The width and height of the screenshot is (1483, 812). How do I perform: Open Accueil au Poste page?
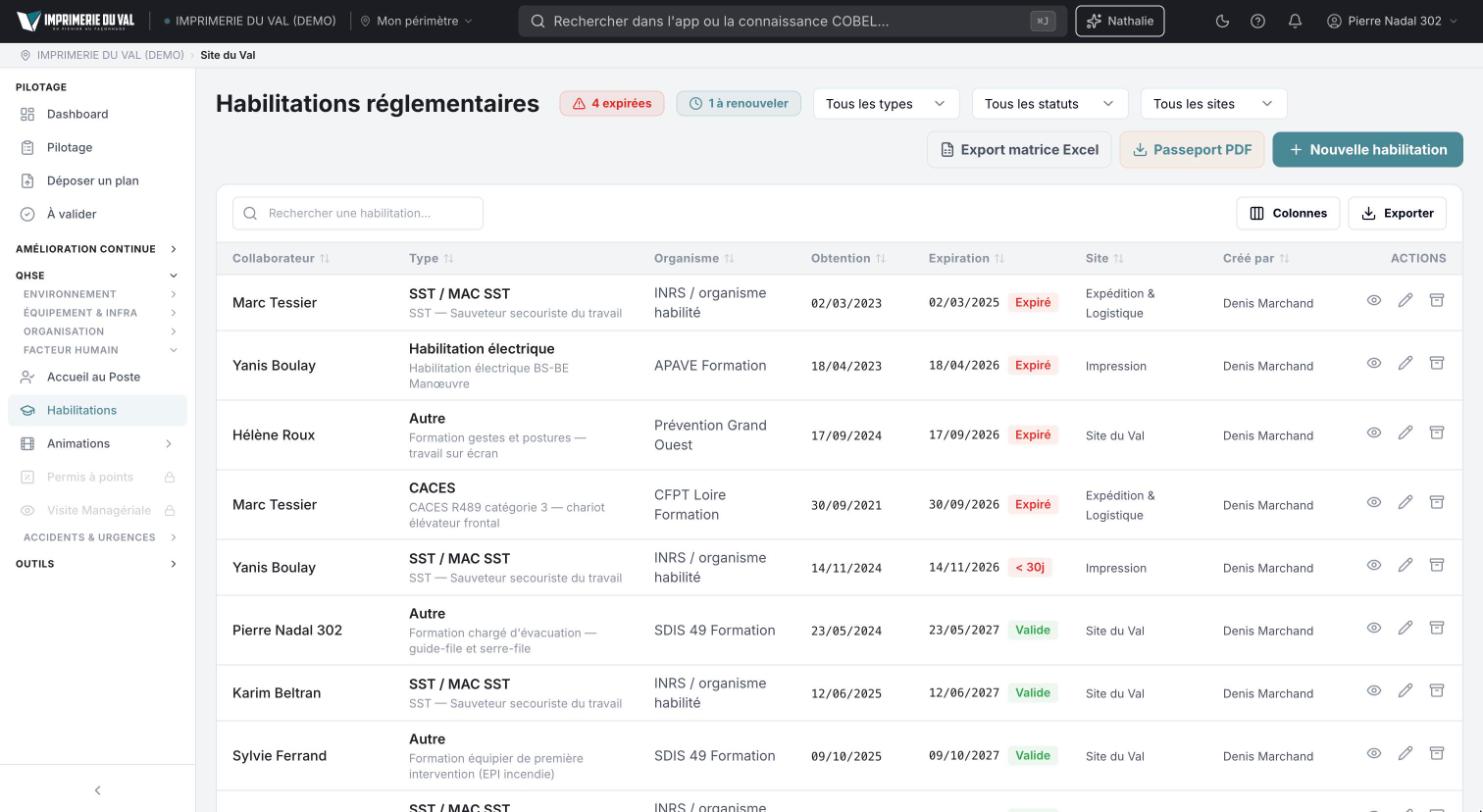coord(97,377)
